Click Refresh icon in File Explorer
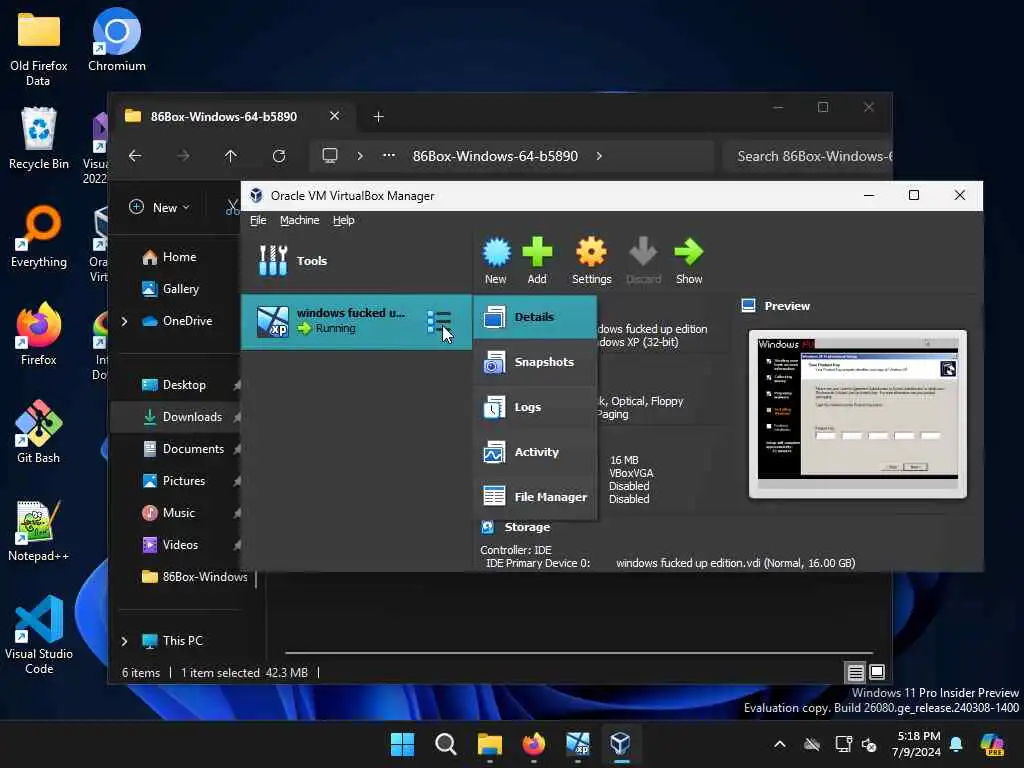The image size is (1024, 768). 279,156
